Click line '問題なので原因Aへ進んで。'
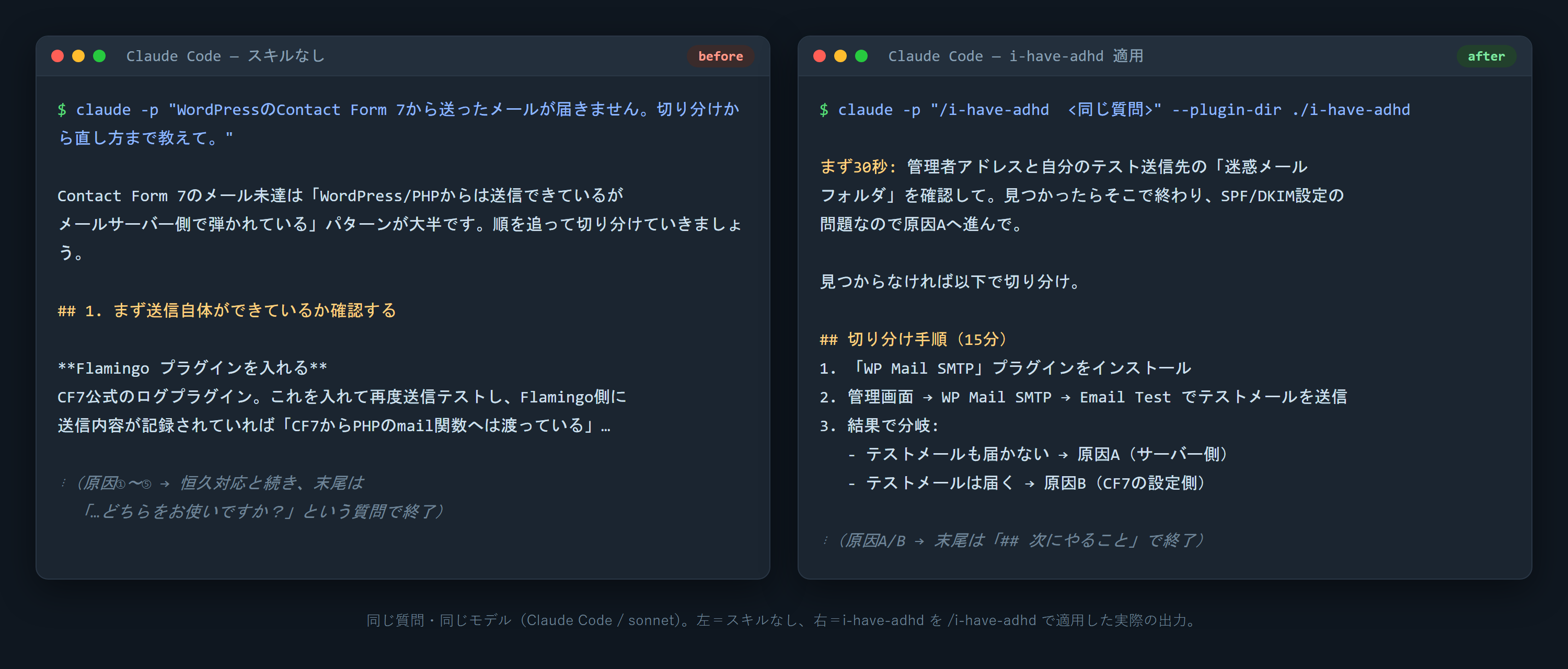Screen dimensions: 1568x669 921,224
